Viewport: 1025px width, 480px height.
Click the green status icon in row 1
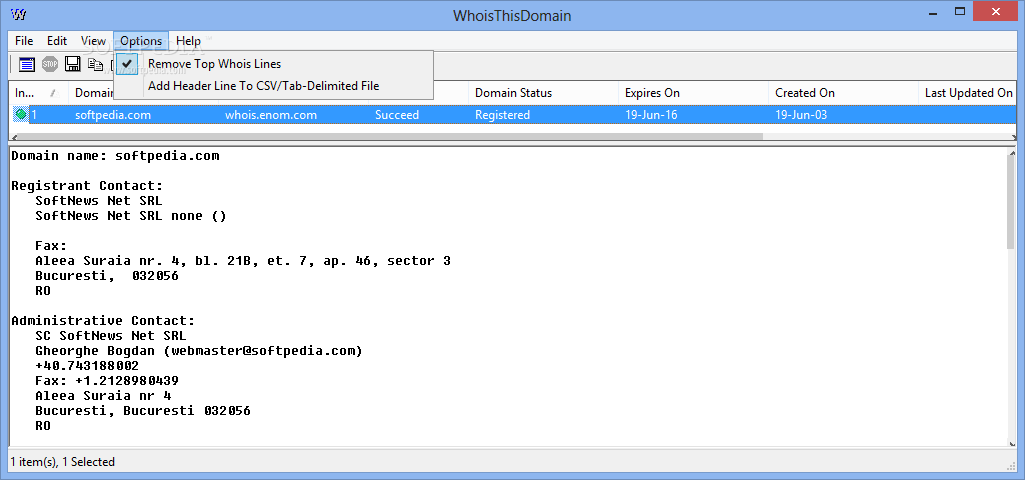point(21,114)
